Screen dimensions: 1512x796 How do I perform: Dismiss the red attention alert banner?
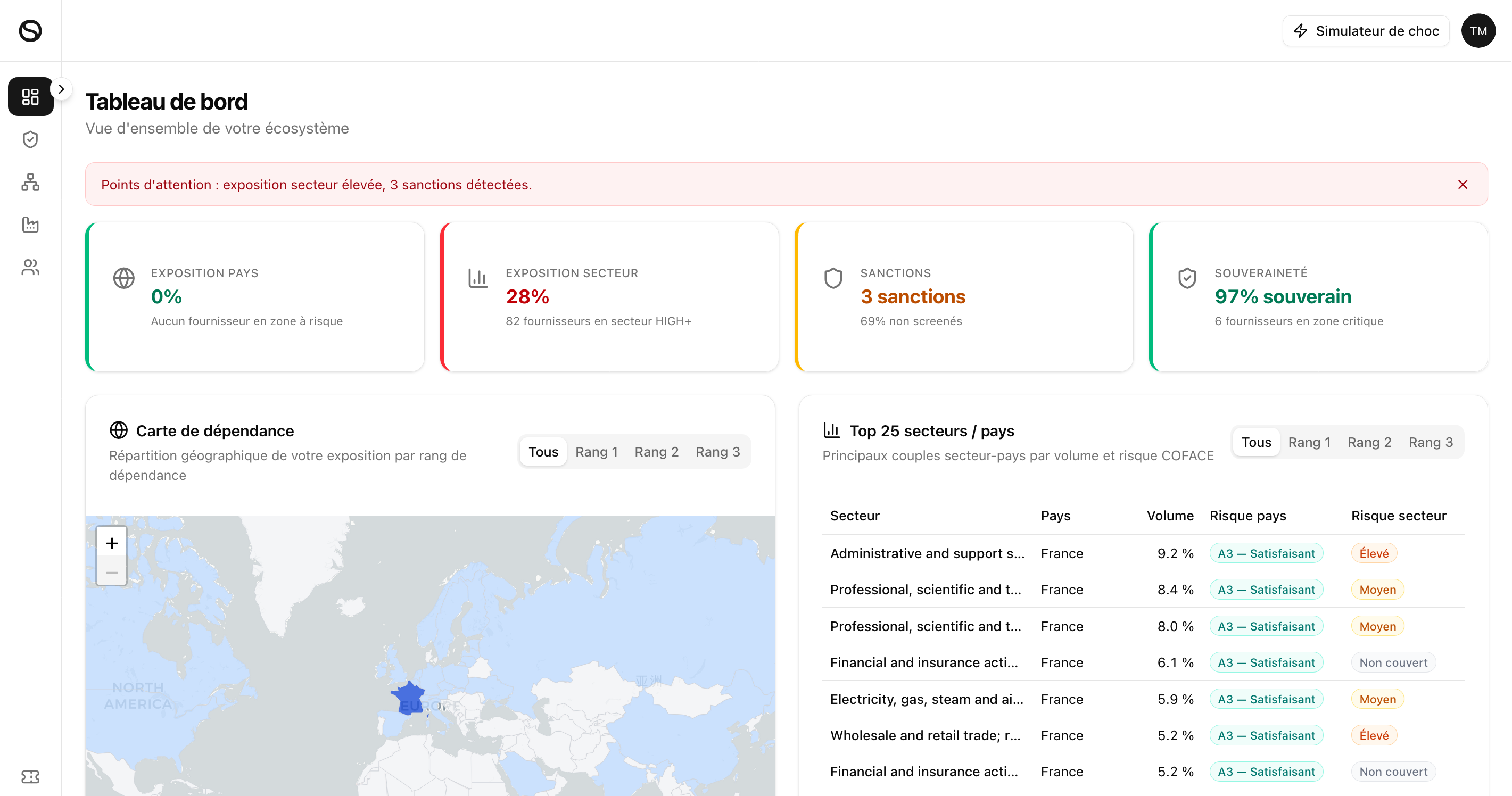1462,184
